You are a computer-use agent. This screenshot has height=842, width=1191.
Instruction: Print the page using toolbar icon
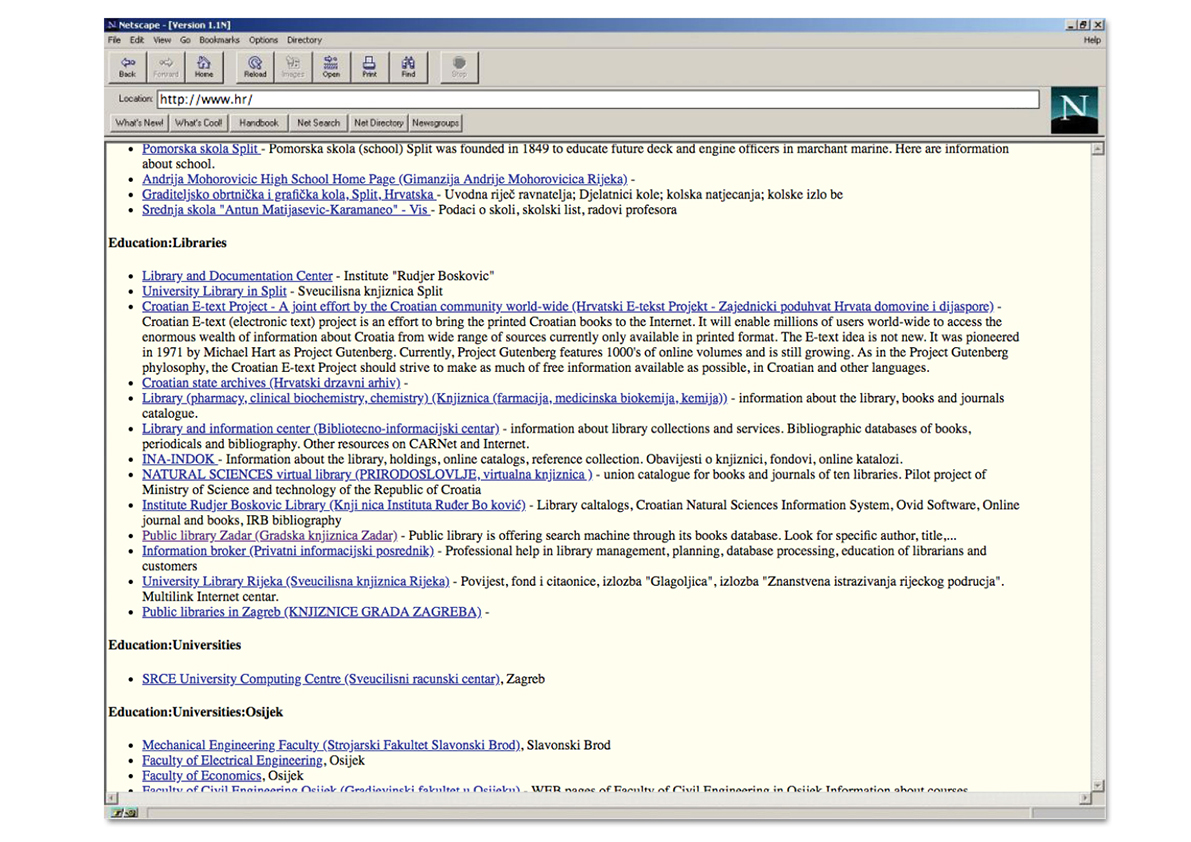pos(369,66)
